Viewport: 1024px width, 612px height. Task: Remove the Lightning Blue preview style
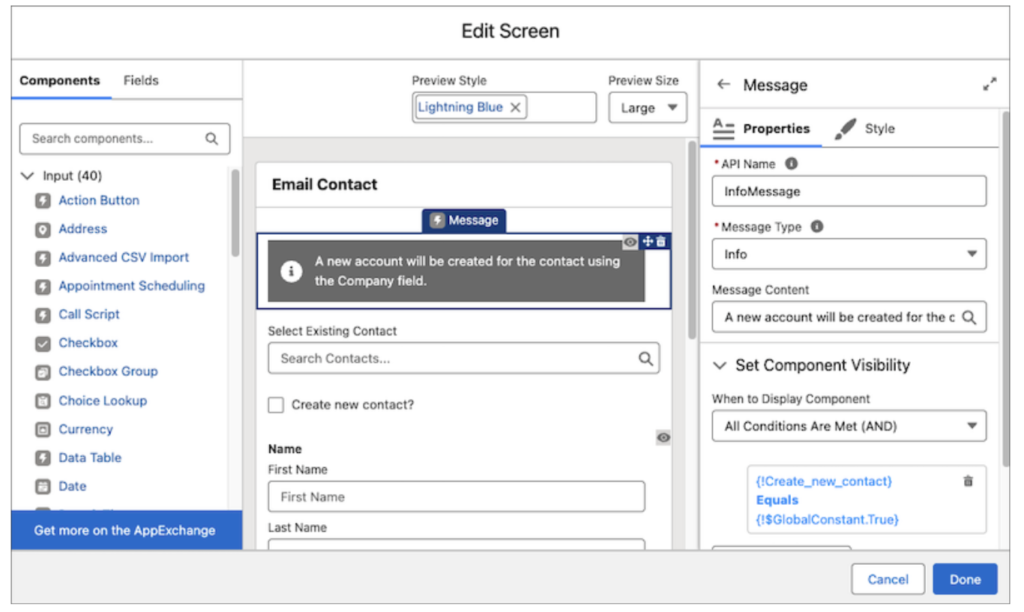515,107
